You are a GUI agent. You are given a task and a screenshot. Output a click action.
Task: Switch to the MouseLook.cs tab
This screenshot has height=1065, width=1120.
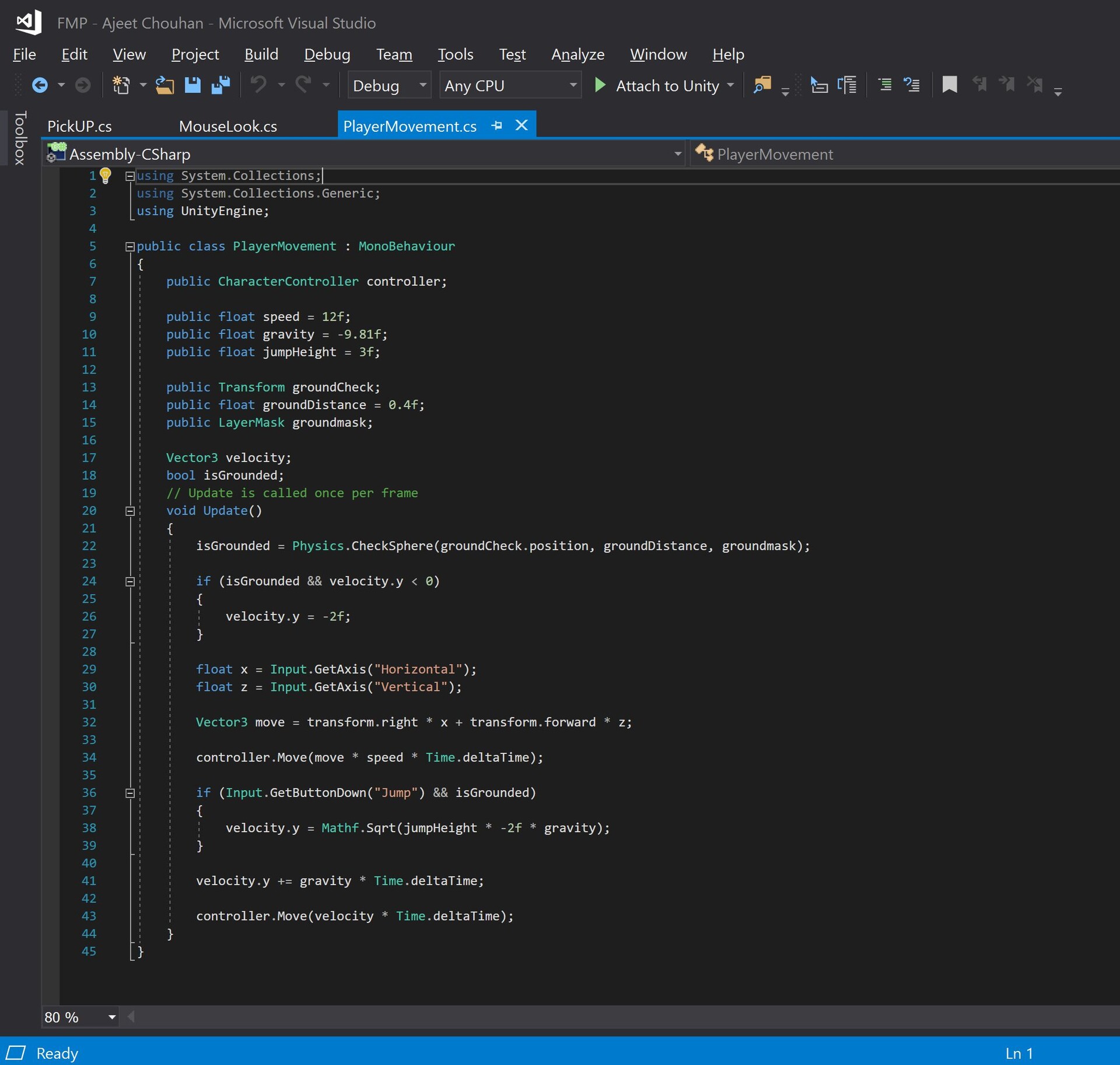pyautogui.click(x=228, y=126)
